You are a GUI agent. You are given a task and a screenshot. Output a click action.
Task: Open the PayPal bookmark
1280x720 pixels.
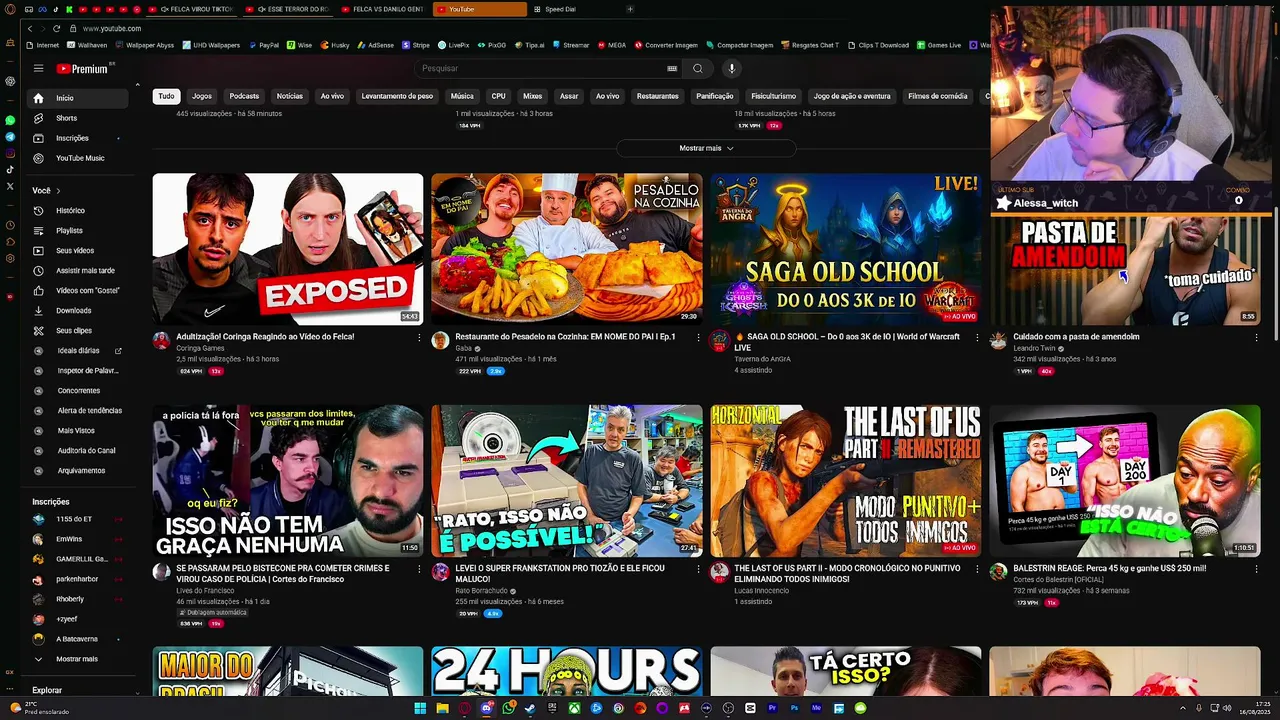264,45
